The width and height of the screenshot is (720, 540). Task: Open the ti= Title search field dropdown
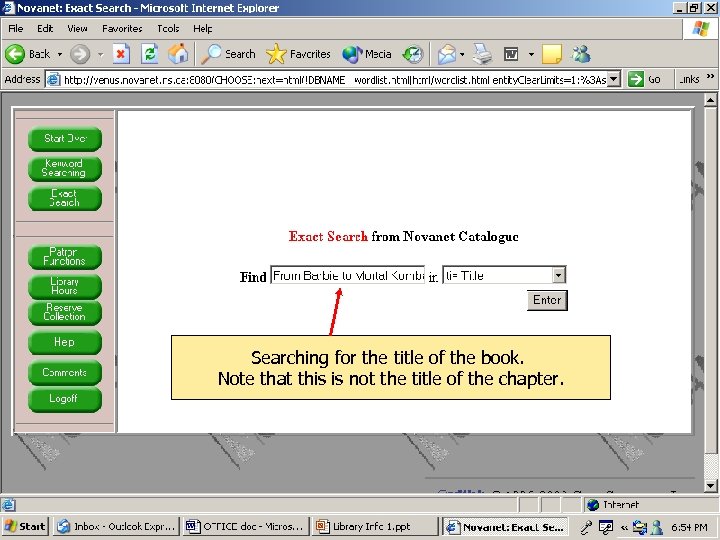pos(558,275)
